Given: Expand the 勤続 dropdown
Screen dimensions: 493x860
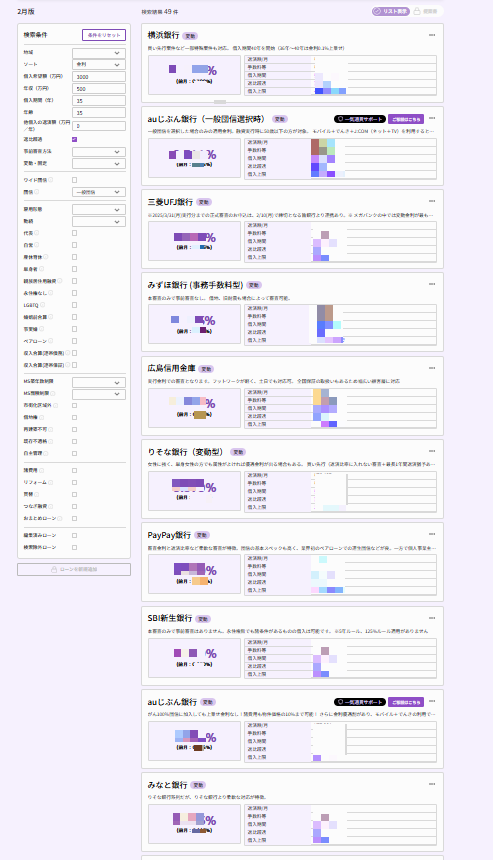Looking at the screenshot, I should point(99,222).
